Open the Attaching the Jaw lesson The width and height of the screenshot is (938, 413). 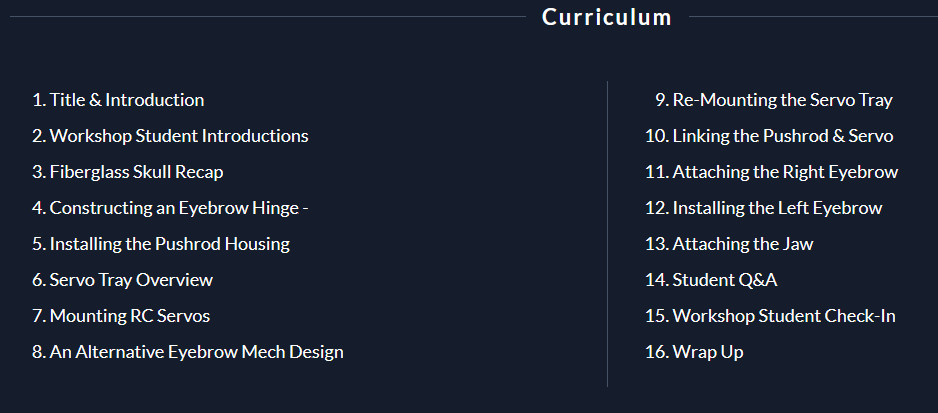pos(729,244)
